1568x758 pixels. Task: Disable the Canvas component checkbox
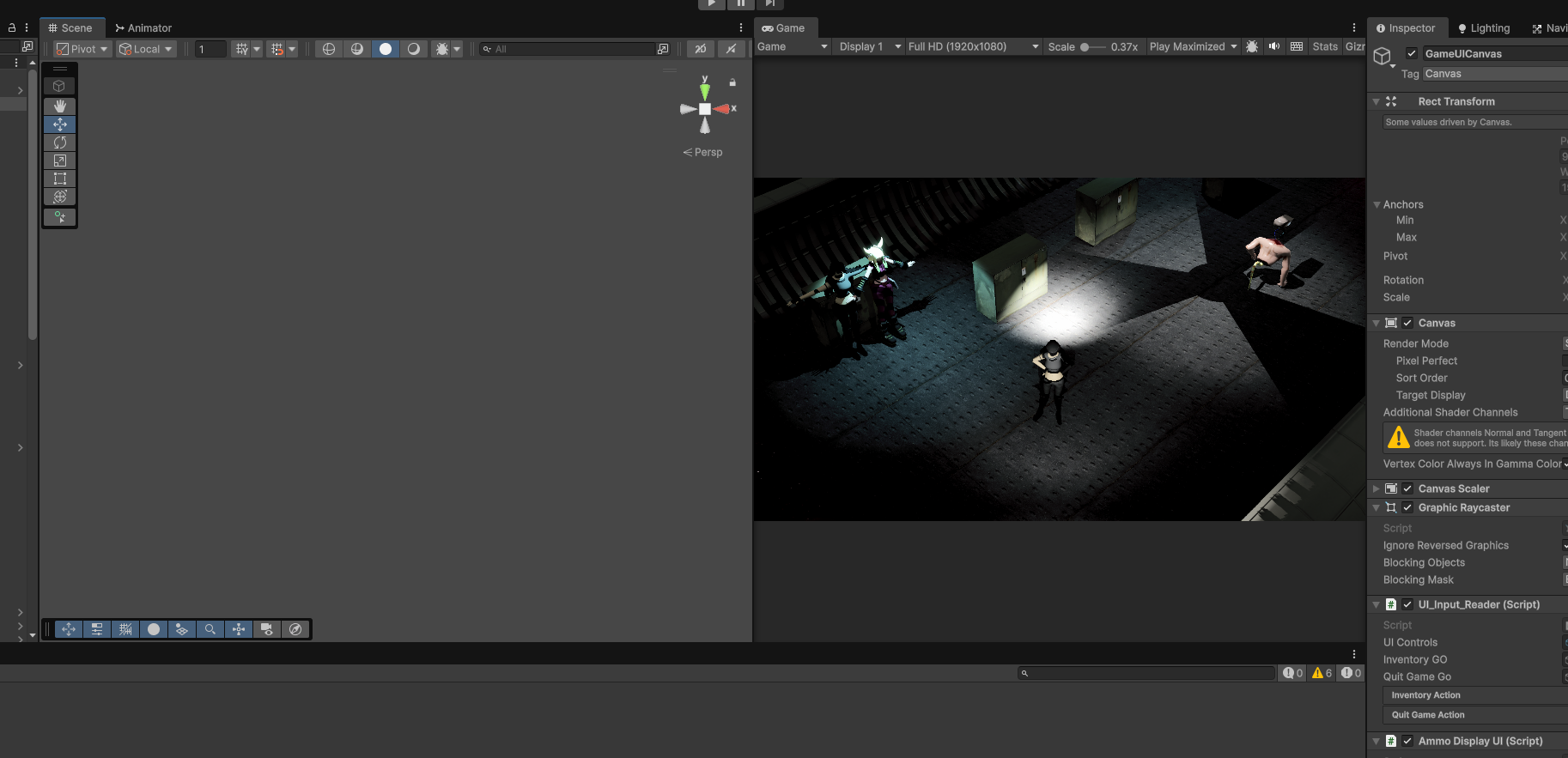tap(1407, 323)
